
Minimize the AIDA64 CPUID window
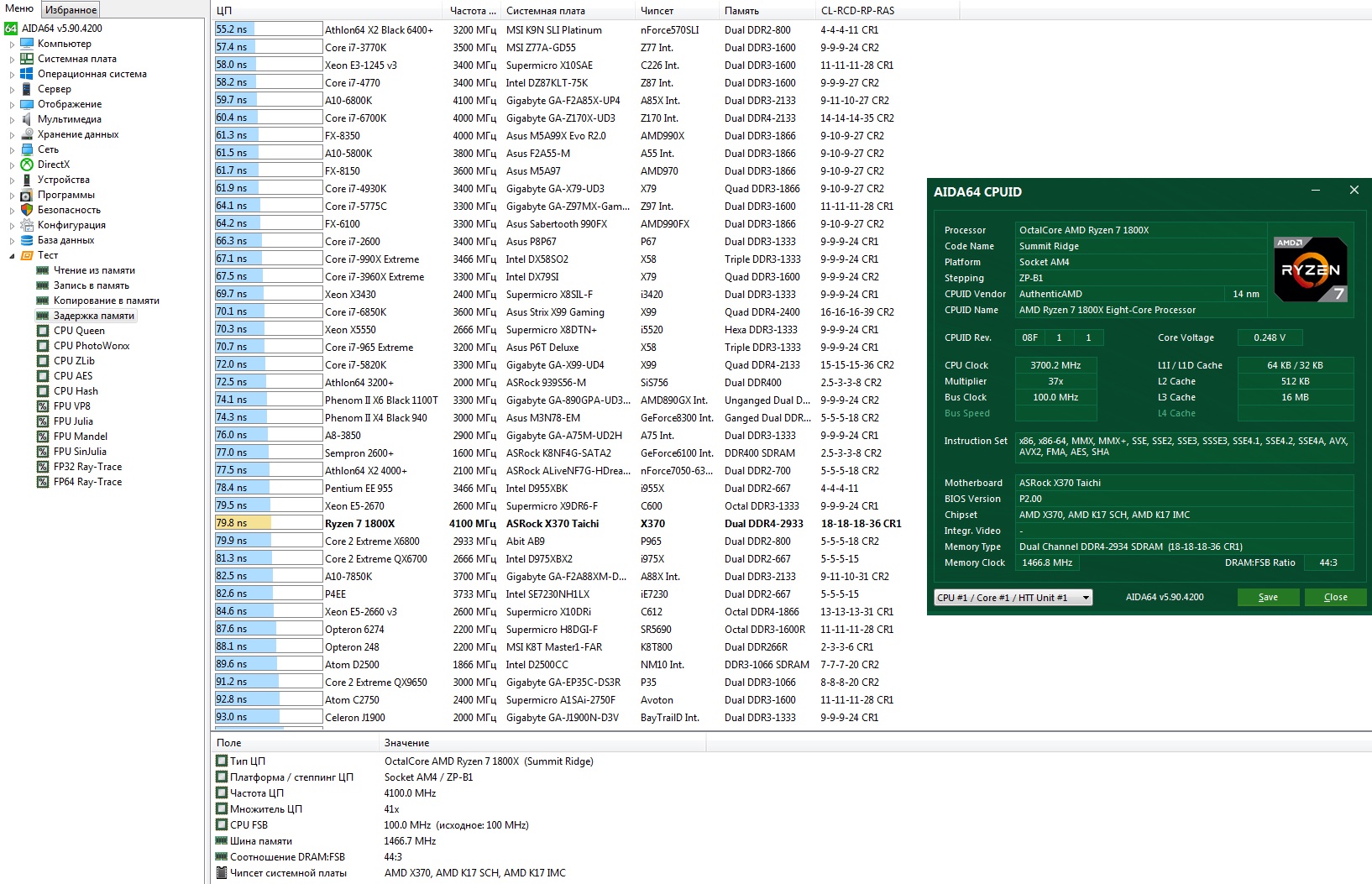(1315, 191)
